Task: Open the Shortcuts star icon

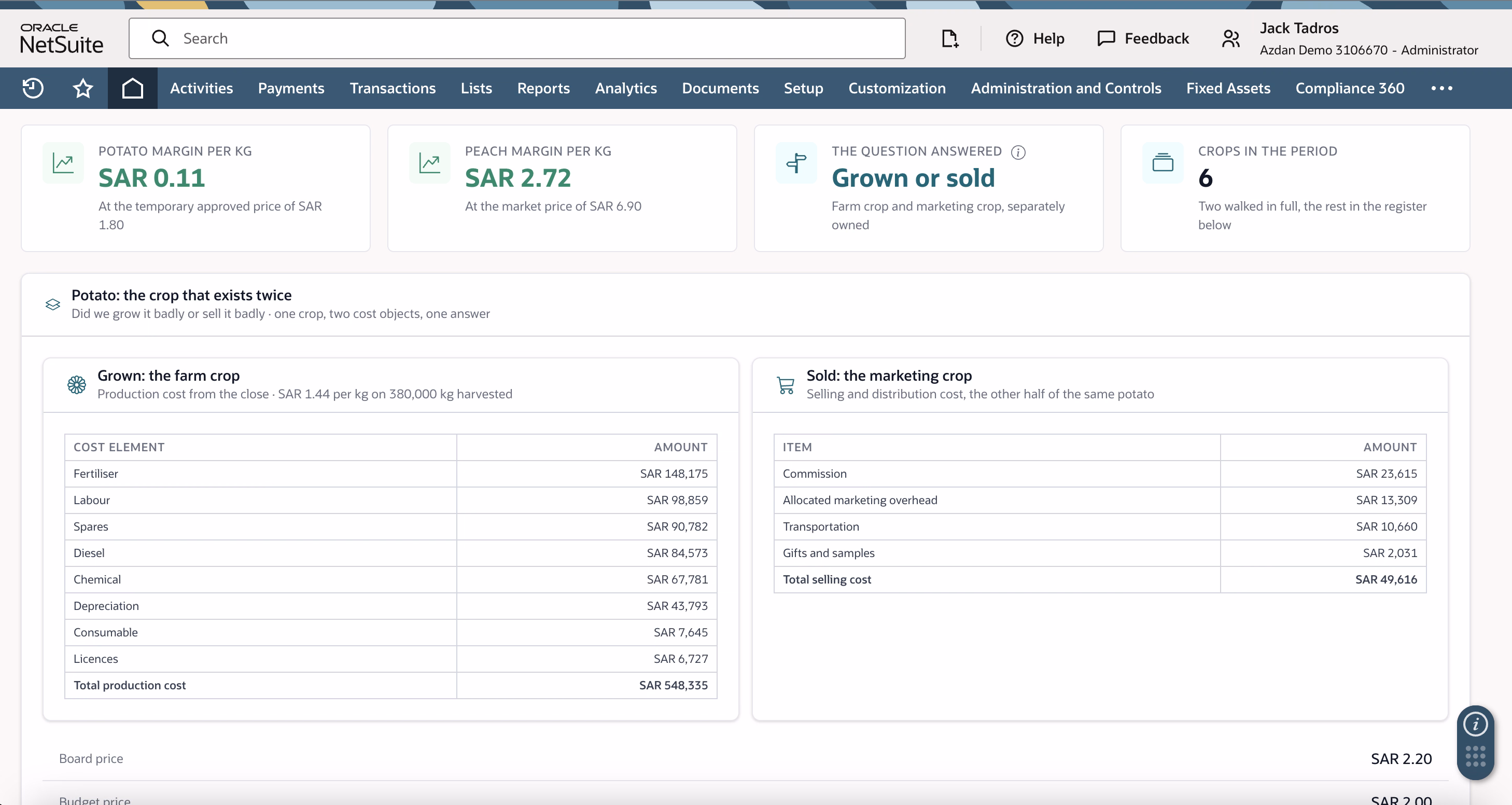Action: click(83, 88)
